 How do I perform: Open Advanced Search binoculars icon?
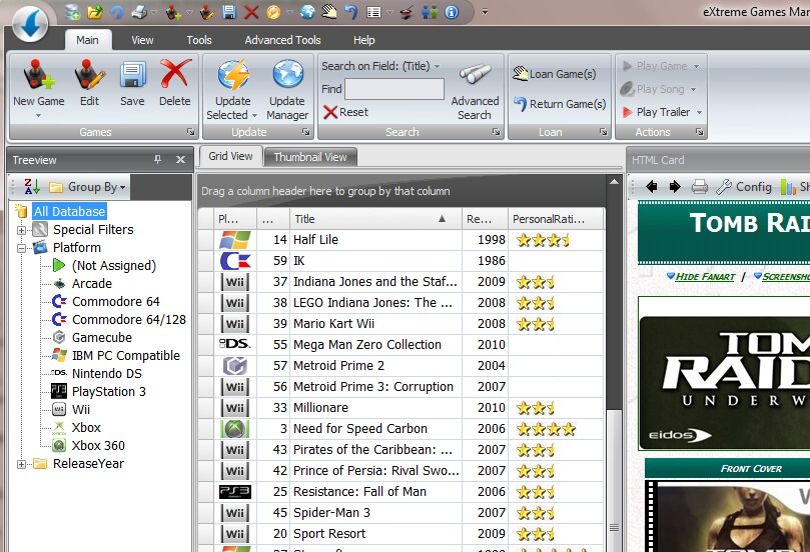[475, 75]
